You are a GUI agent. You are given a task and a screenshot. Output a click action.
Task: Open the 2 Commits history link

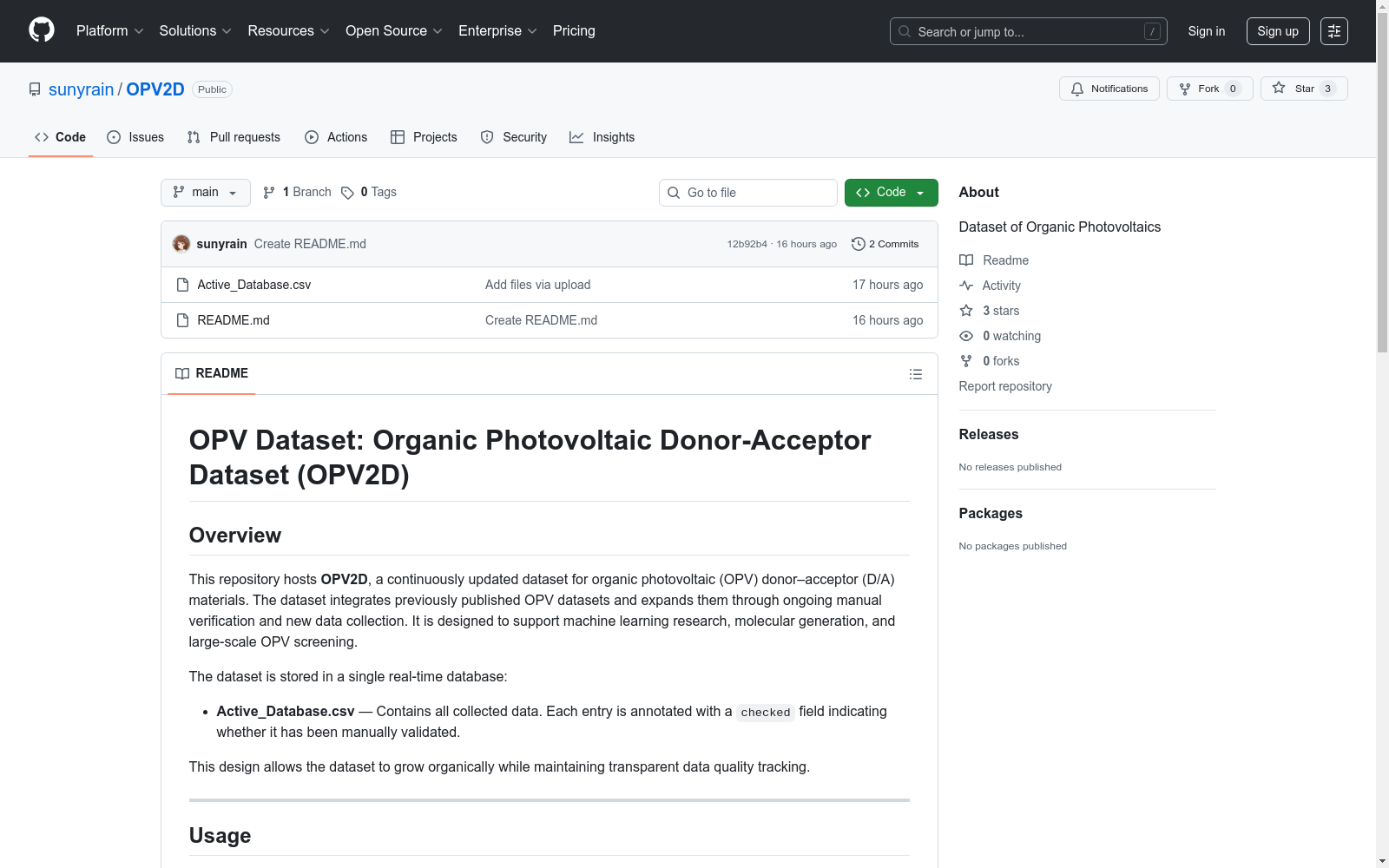885,244
